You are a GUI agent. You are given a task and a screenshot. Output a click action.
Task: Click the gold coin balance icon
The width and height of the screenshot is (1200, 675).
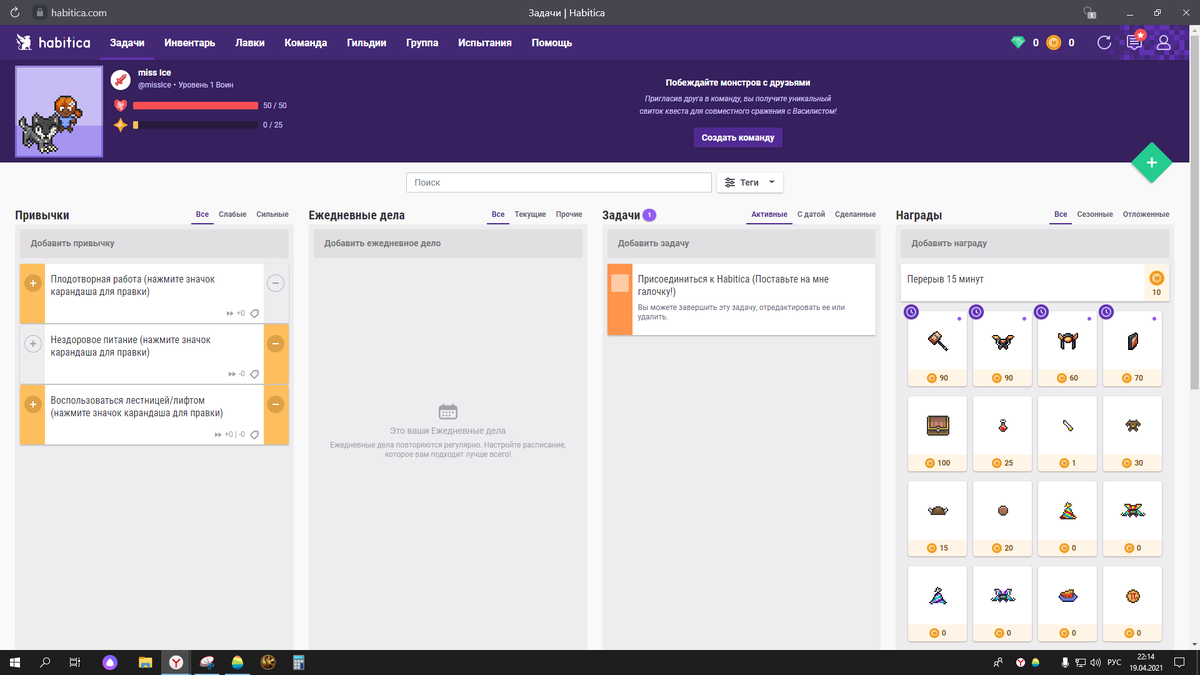(x=1052, y=43)
